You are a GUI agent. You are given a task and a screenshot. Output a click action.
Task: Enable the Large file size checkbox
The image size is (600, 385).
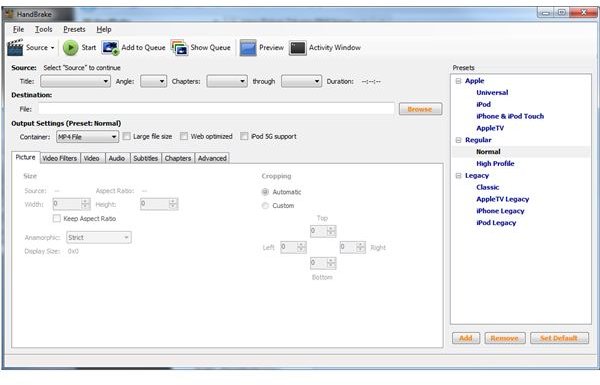[127, 136]
